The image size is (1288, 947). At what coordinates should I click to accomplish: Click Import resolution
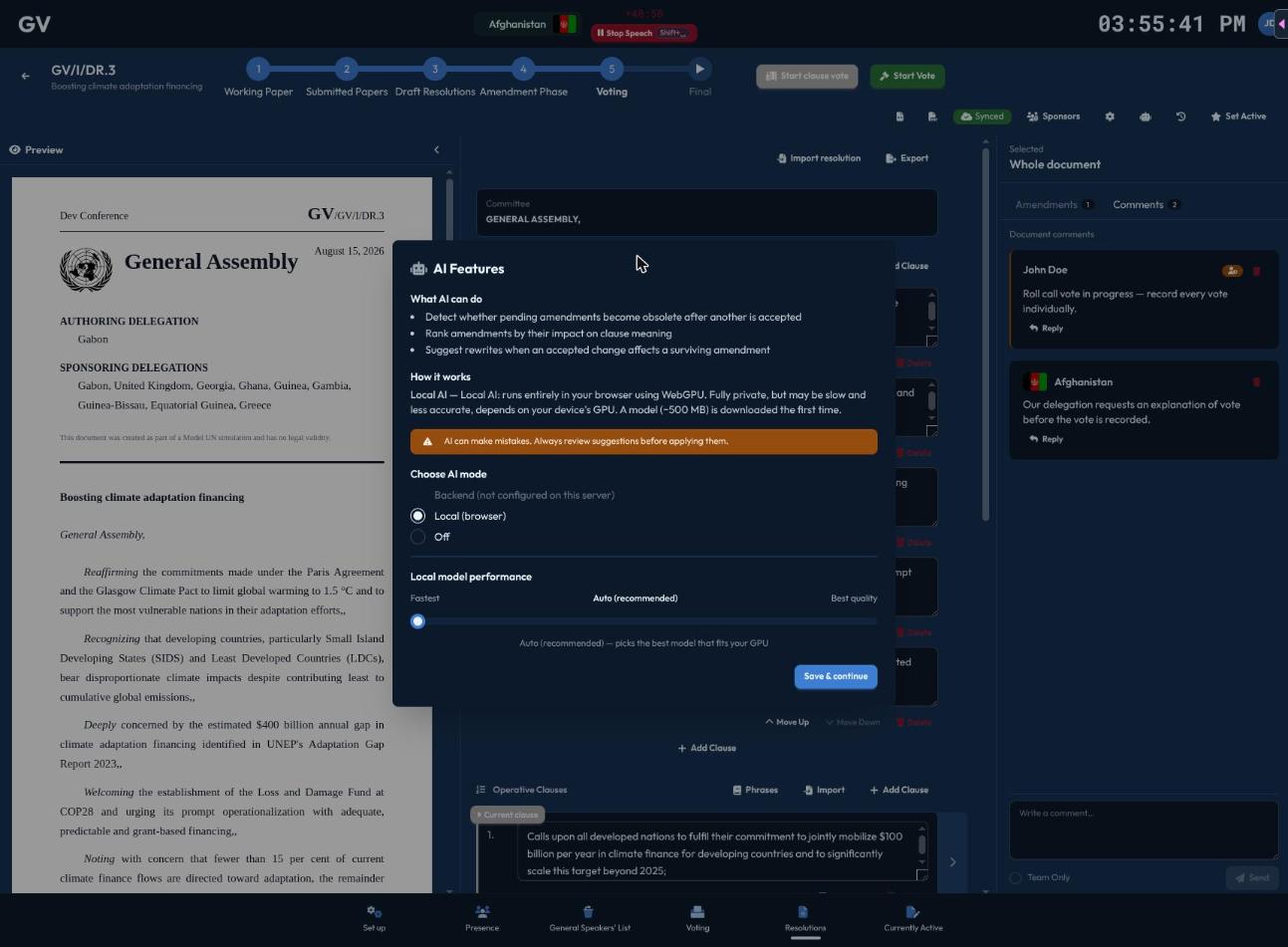819,158
